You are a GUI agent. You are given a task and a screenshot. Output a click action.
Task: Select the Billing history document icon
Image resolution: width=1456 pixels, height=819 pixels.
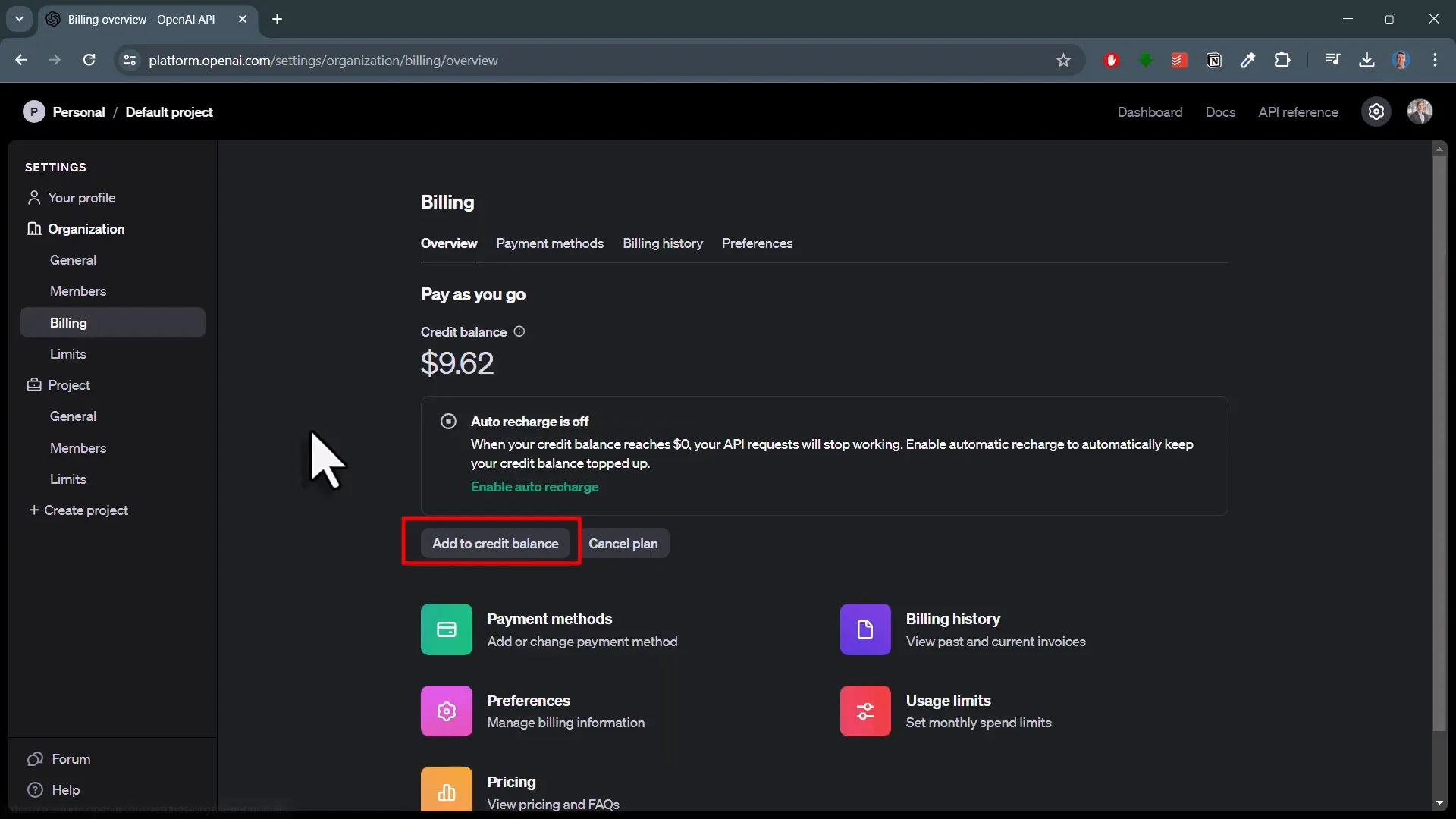(865, 629)
